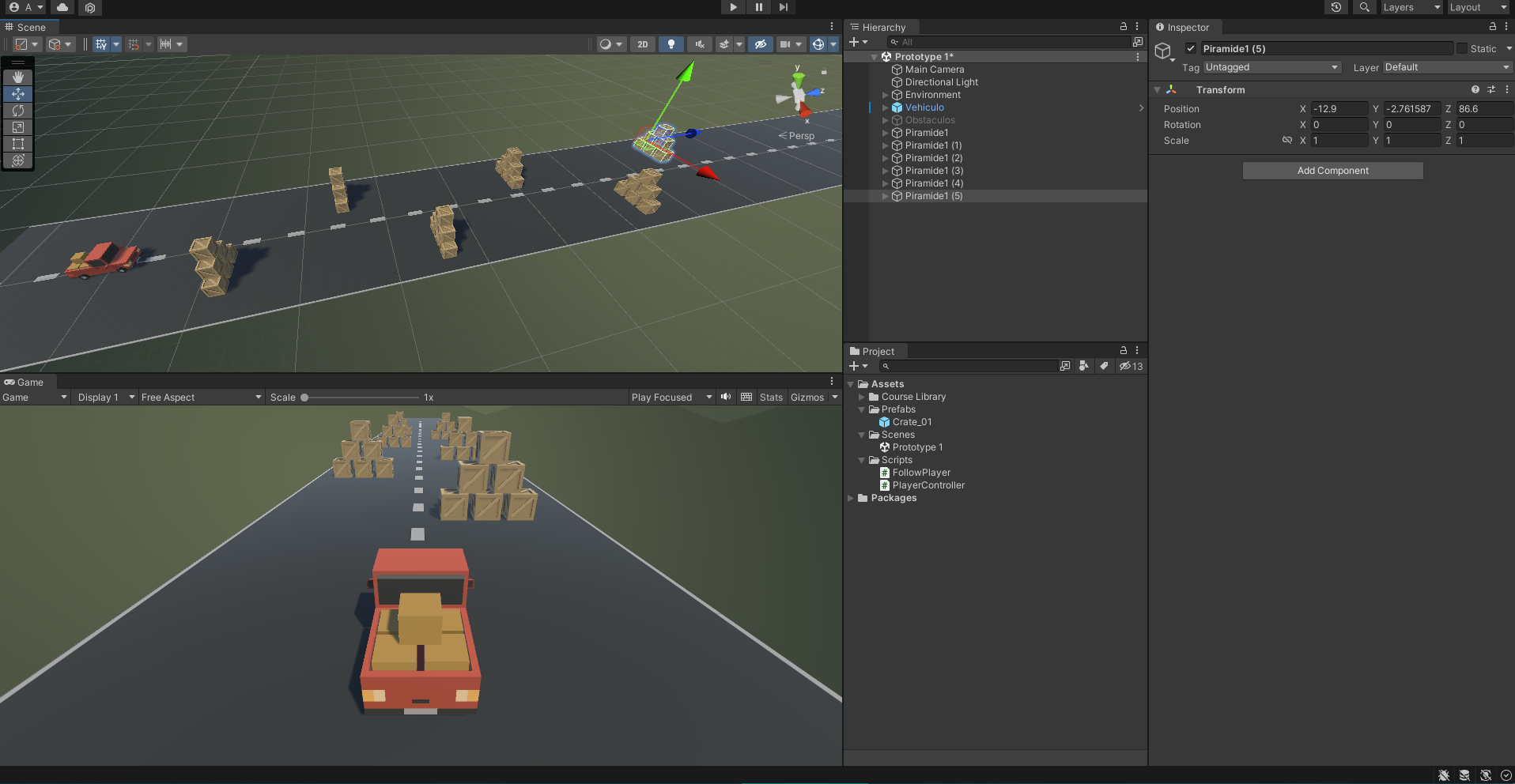Screen dimensions: 1515x784
Task: Open the Layout dropdown
Action: coord(1478,7)
